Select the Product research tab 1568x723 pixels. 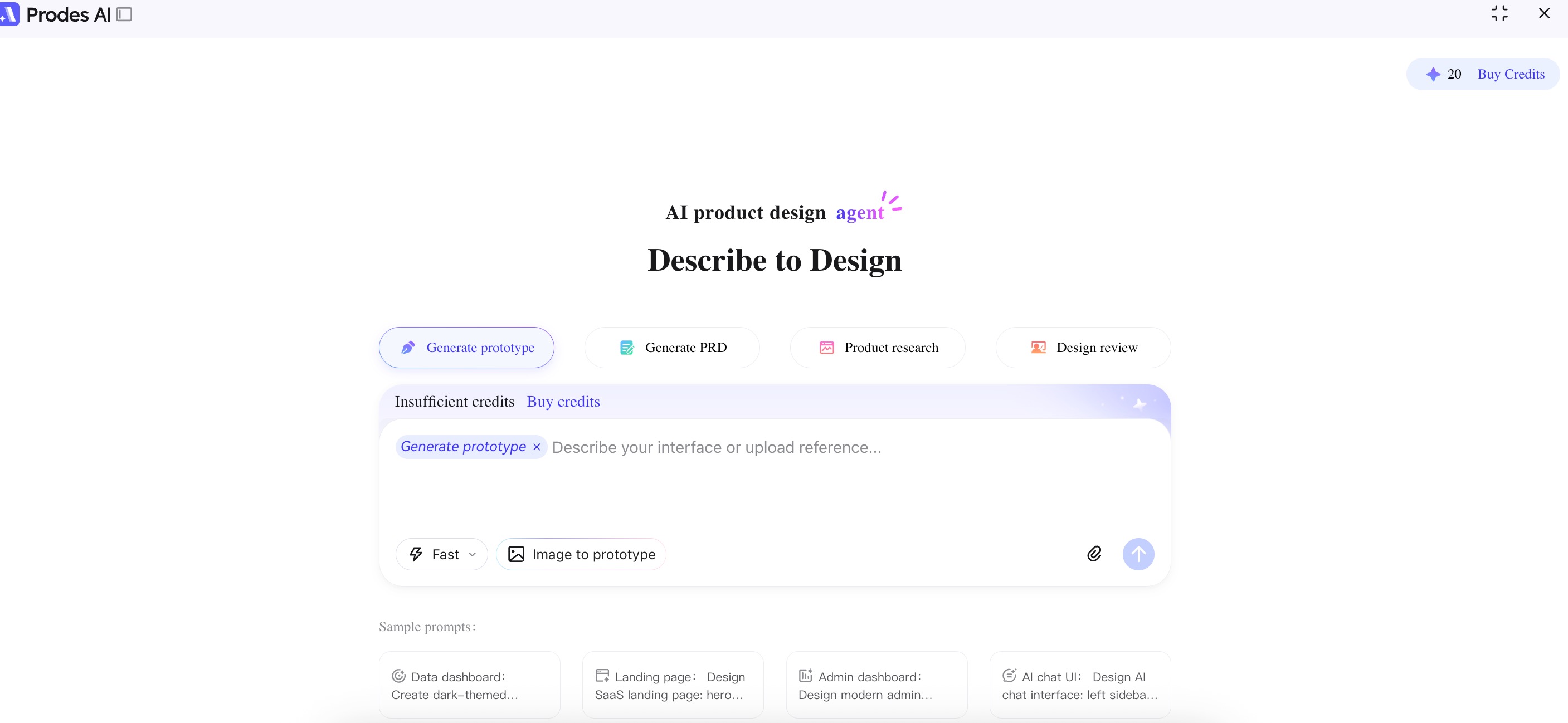tap(878, 348)
